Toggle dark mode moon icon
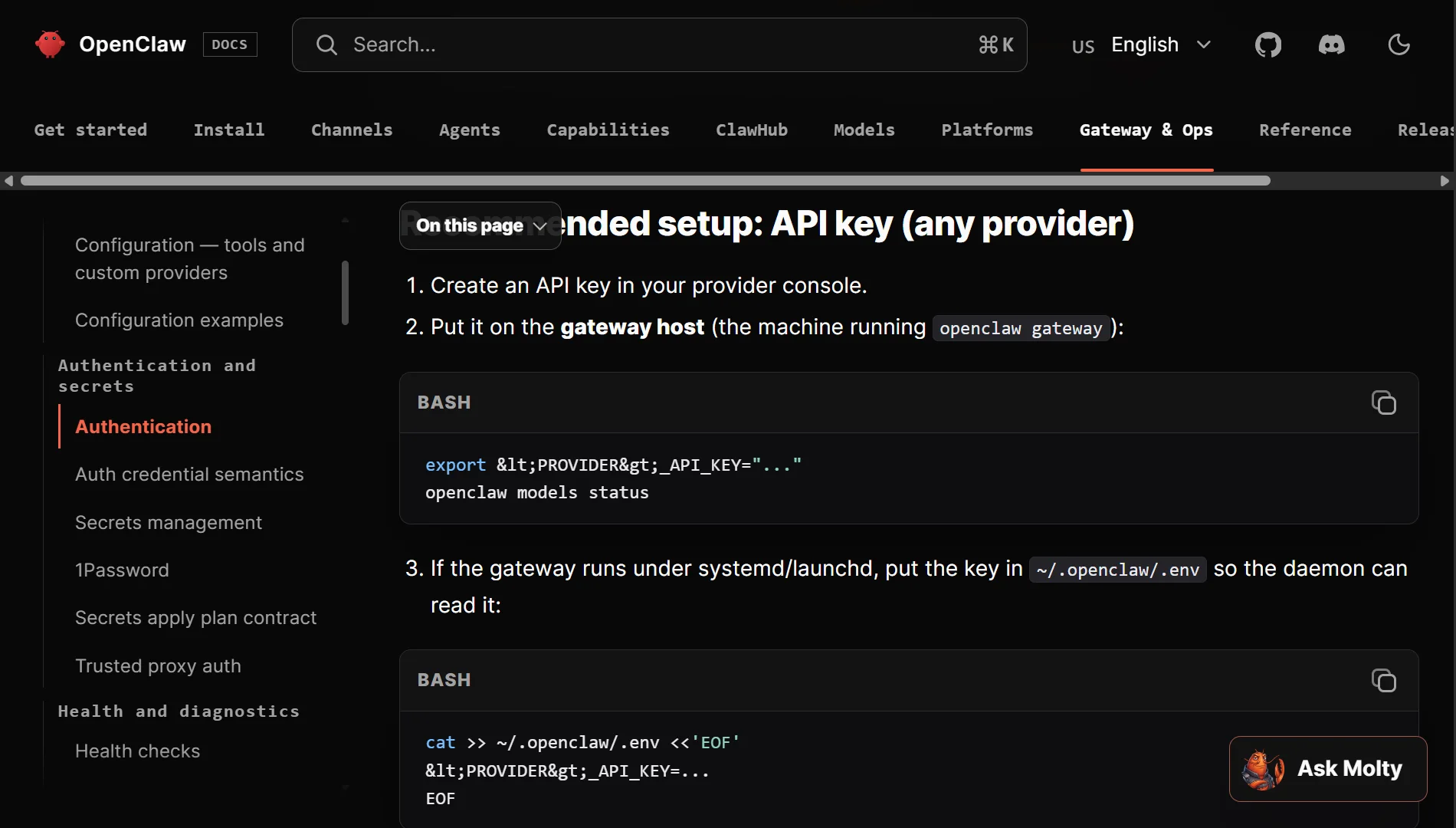 click(1399, 44)
